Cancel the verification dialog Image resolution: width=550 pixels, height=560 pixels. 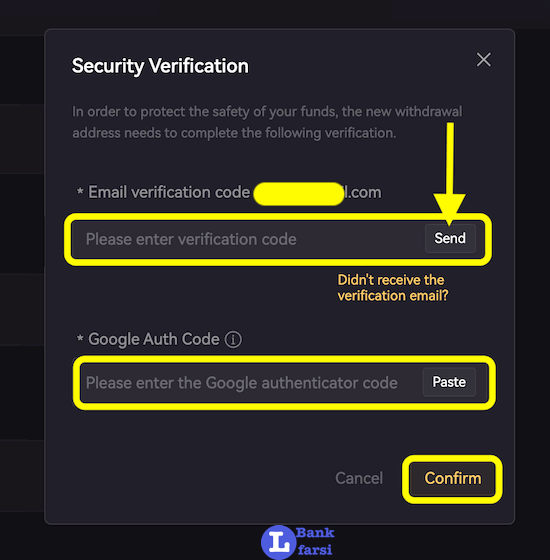point(359,478)
